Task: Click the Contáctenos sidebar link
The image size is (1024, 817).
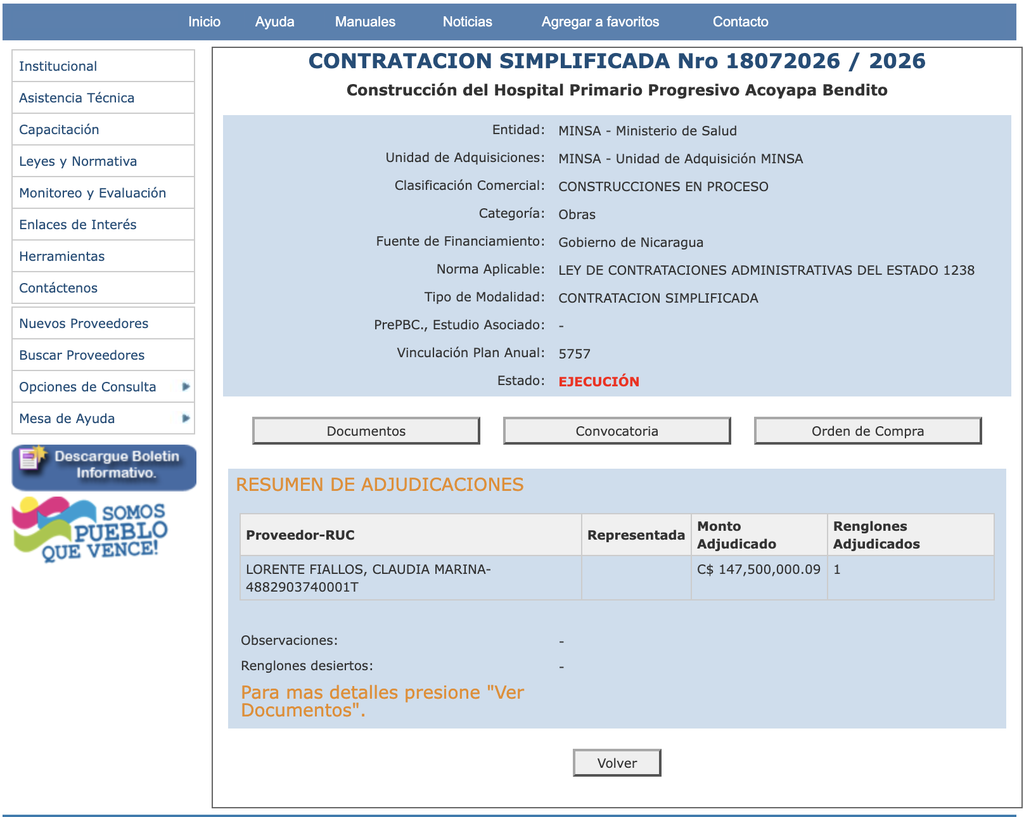Action: 103,288
